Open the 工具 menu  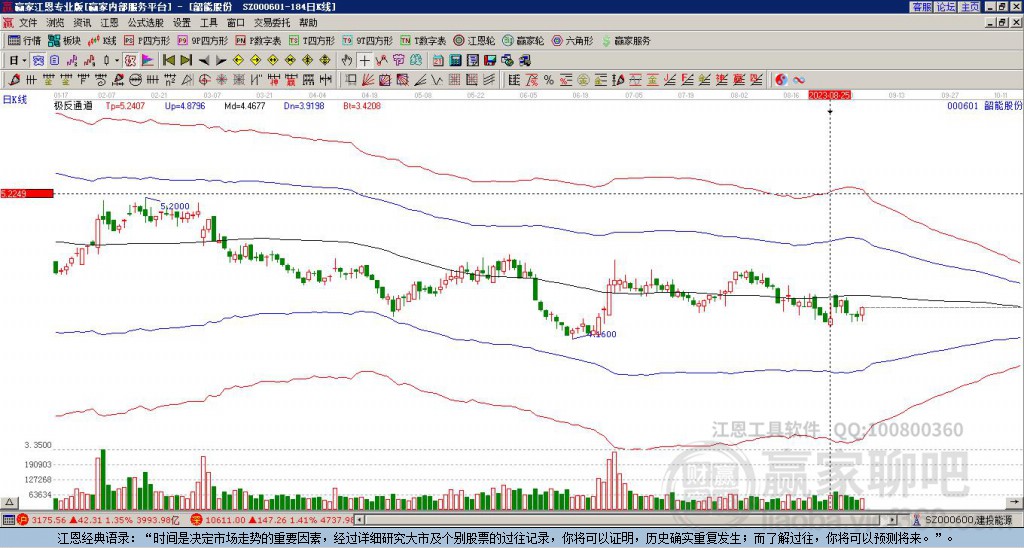click(x=209, y=23)
